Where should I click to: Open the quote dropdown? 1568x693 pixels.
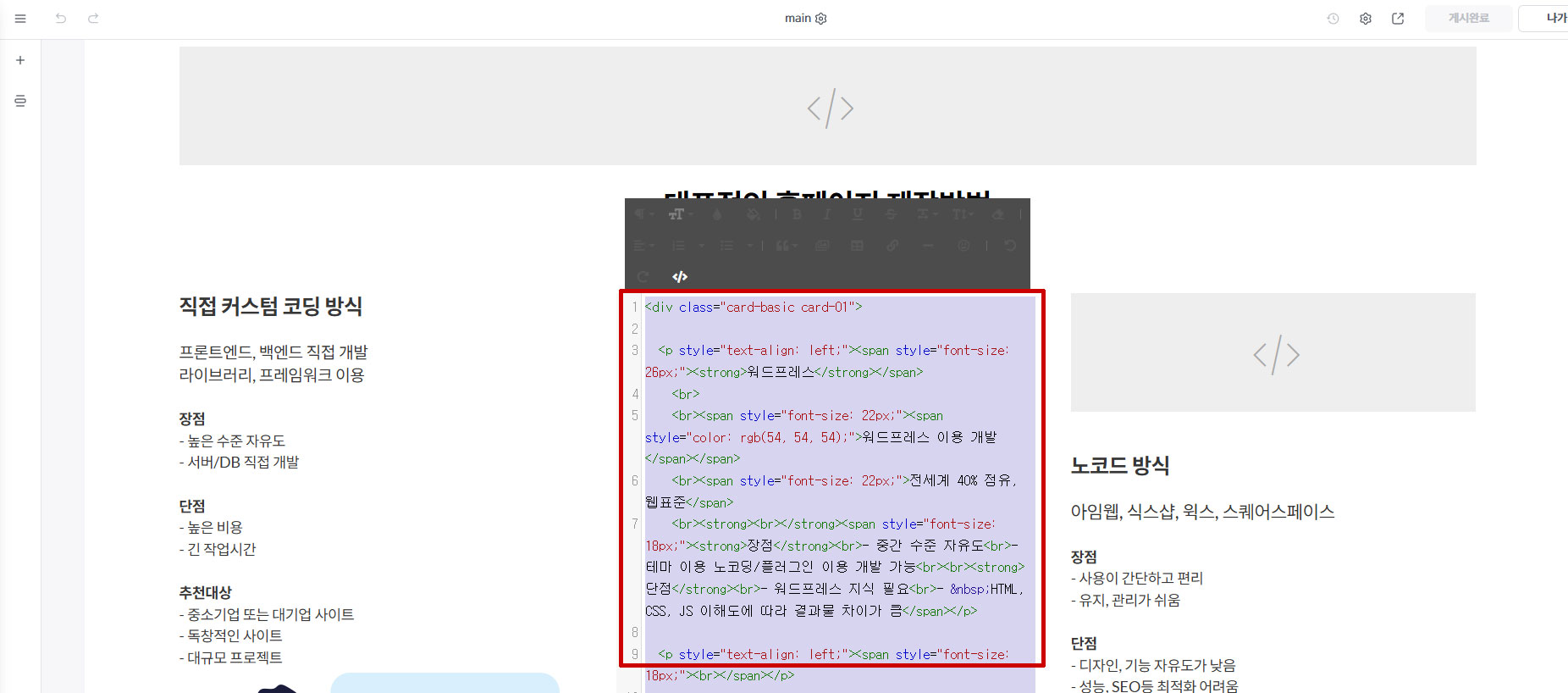tap(787, 246)
